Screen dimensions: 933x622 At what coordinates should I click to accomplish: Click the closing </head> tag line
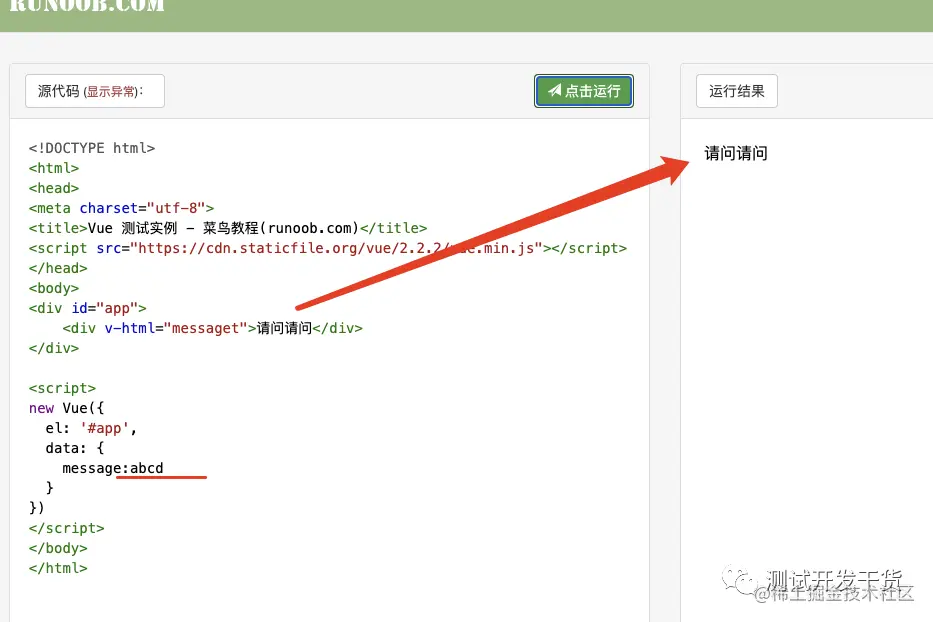[58, 268]
